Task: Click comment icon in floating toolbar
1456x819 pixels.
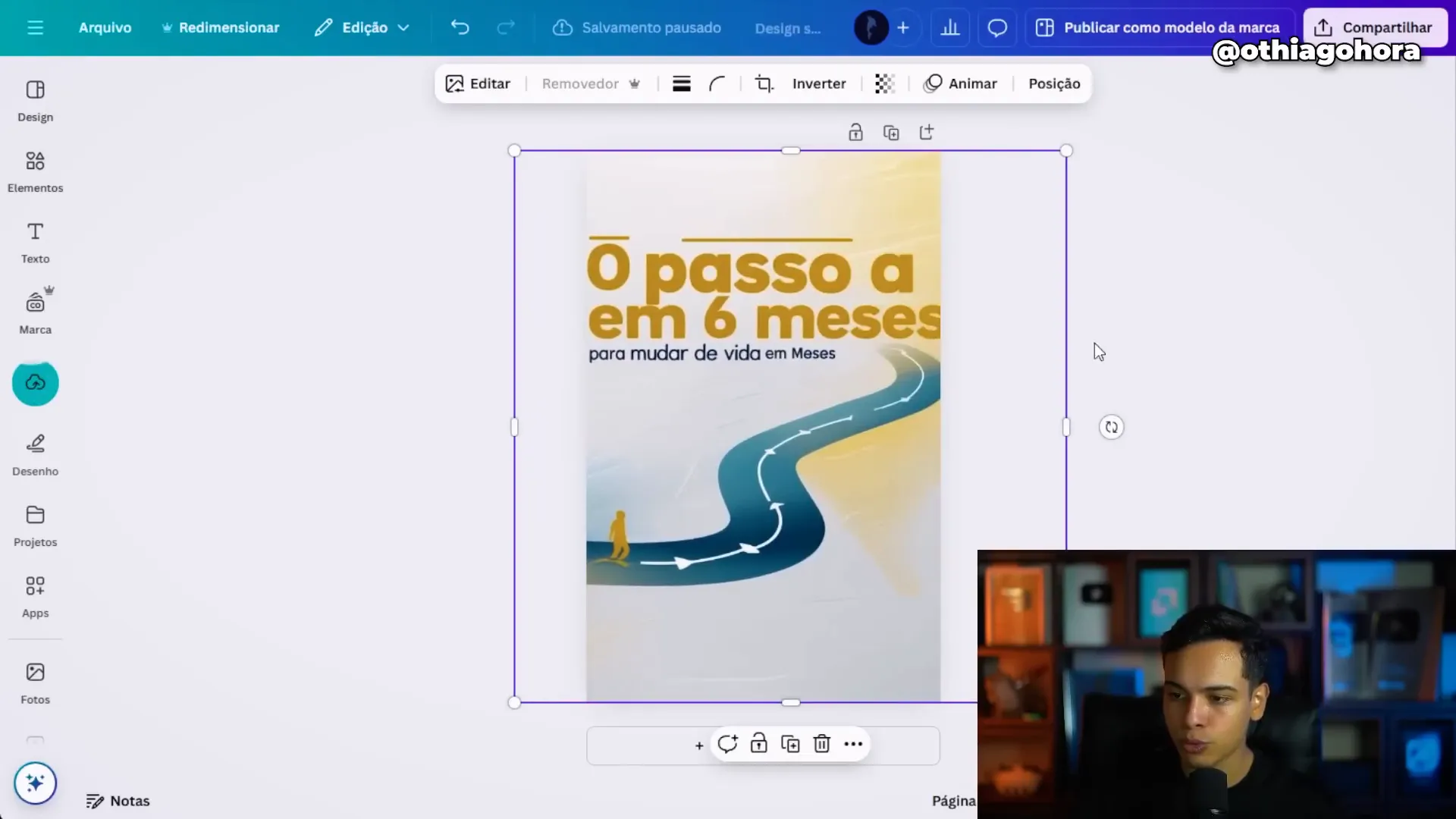Action: click(727, 744)
